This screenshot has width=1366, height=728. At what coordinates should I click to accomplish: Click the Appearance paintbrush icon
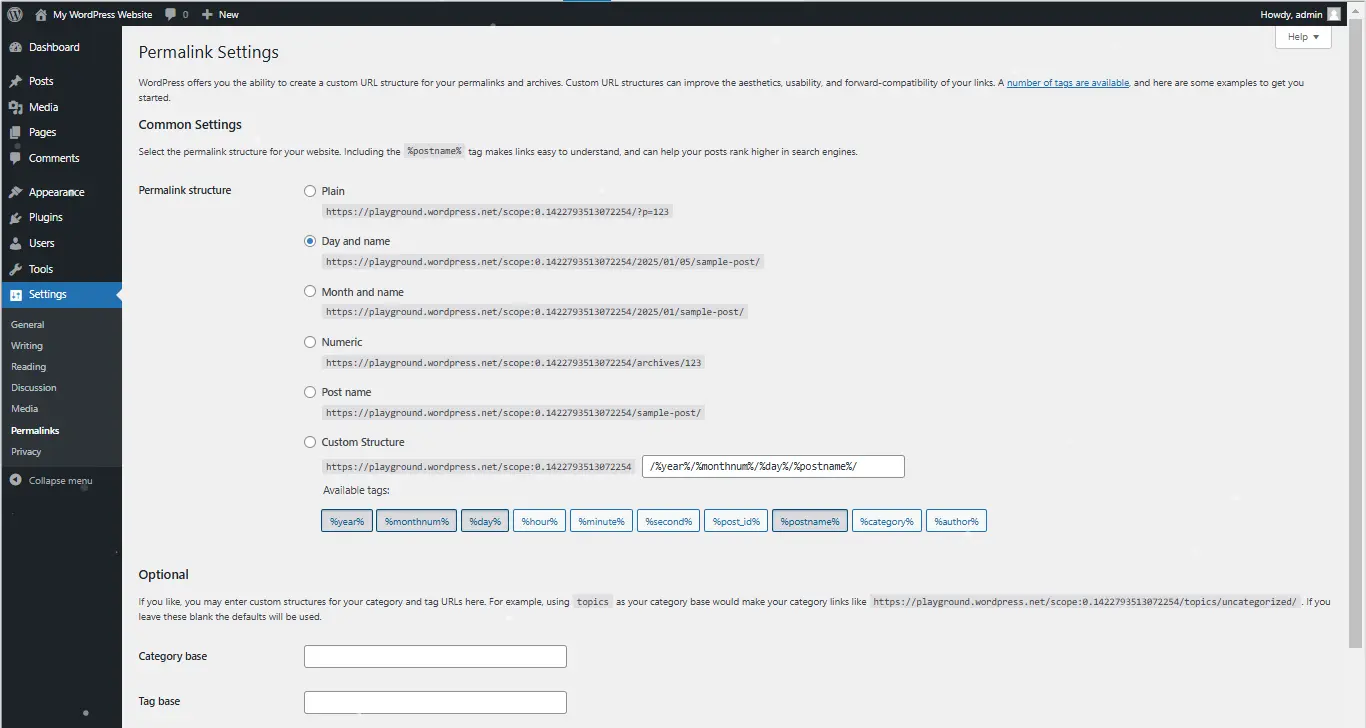coord(15,192)
